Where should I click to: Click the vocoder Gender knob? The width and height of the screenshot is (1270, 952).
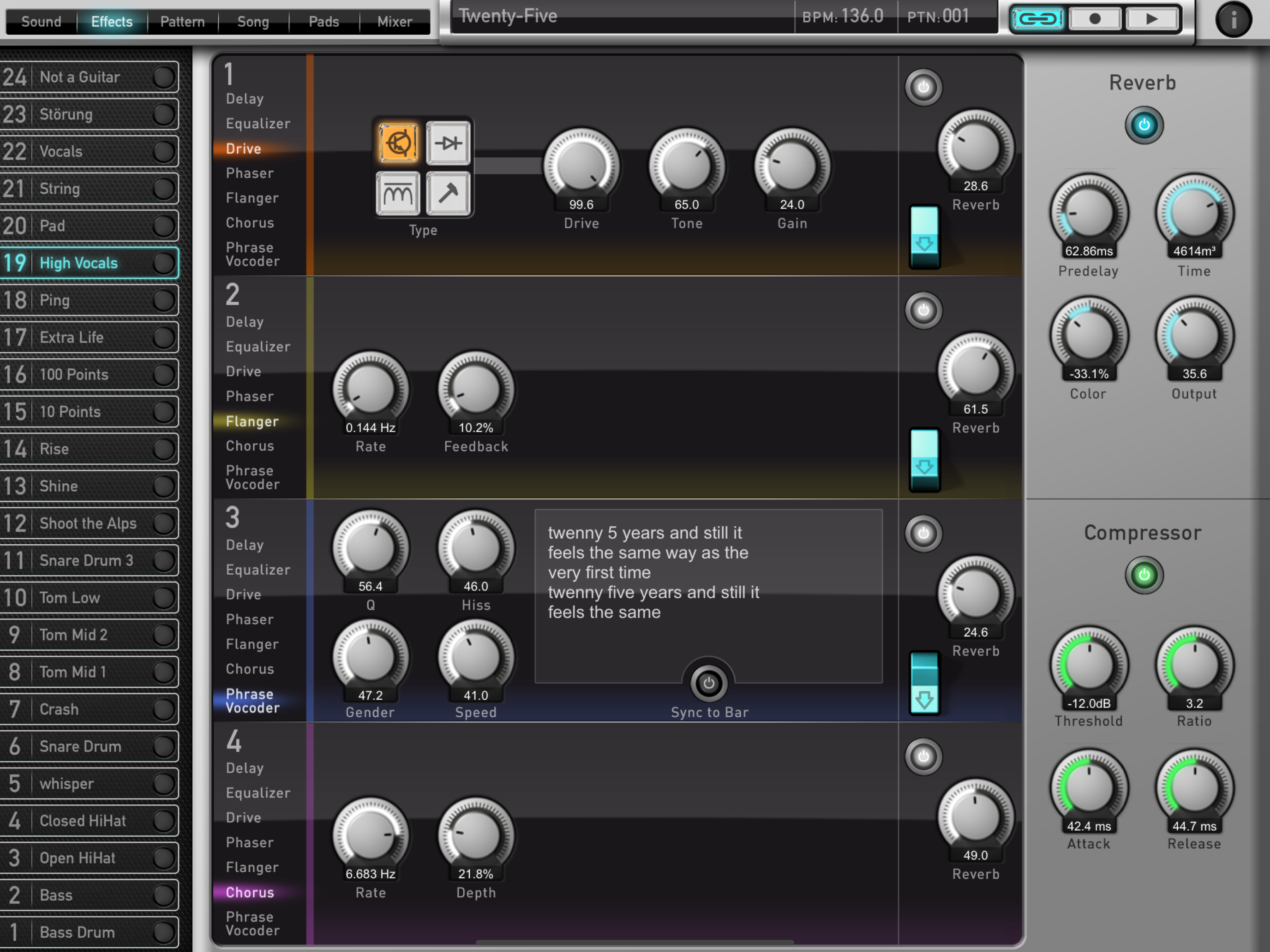pos(370,656)
